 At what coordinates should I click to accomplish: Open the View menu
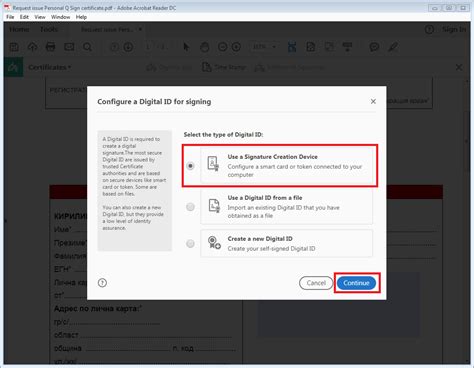tap(40, 17)
